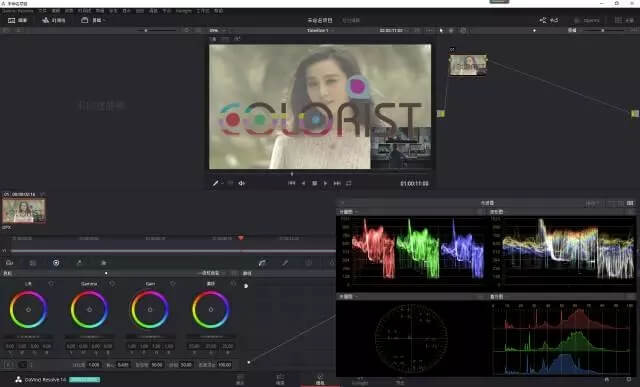Open the color wheels mode dropdown
The image size is (640, 387).
[x=211, y=273]
